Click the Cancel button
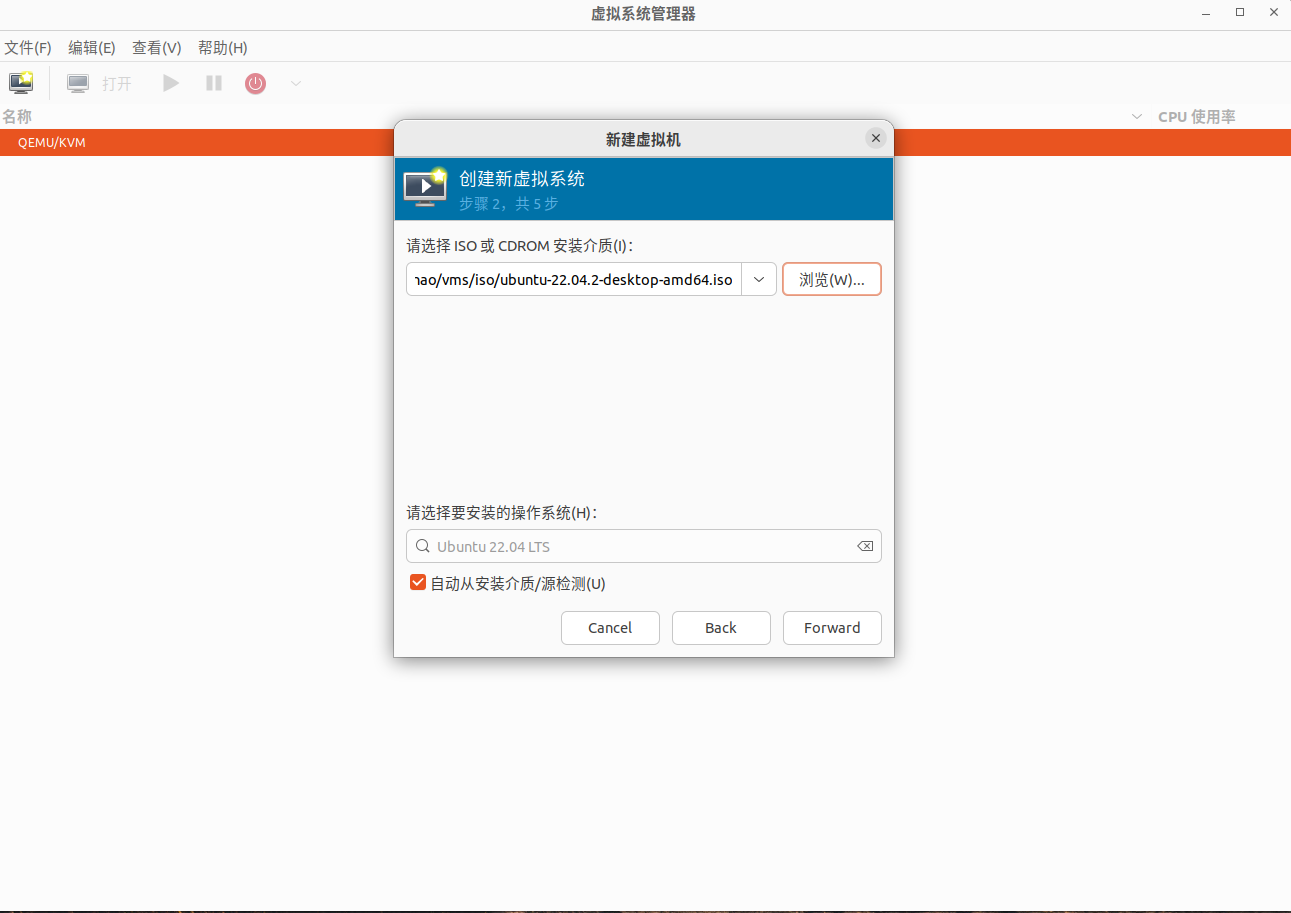Screen dimensions: 1291x913 [610, 628]
